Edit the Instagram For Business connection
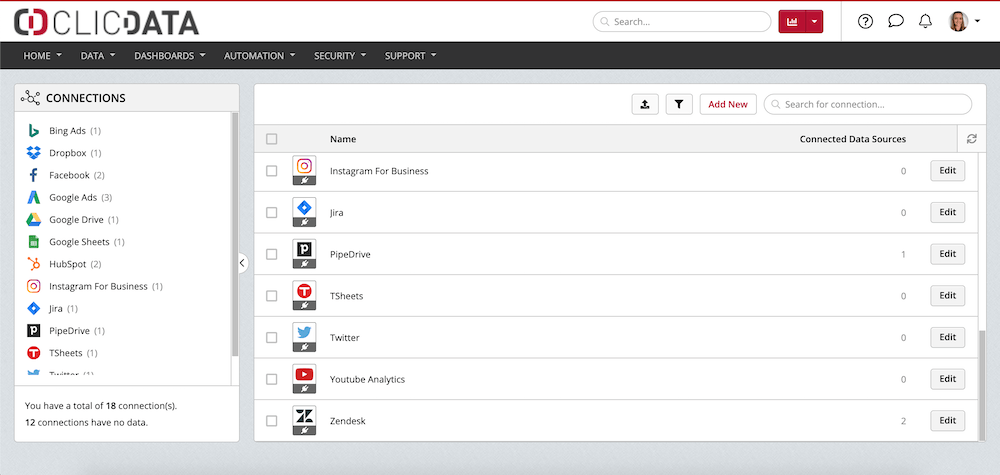The image size is (1000, 475). click(x=948, y=171)
